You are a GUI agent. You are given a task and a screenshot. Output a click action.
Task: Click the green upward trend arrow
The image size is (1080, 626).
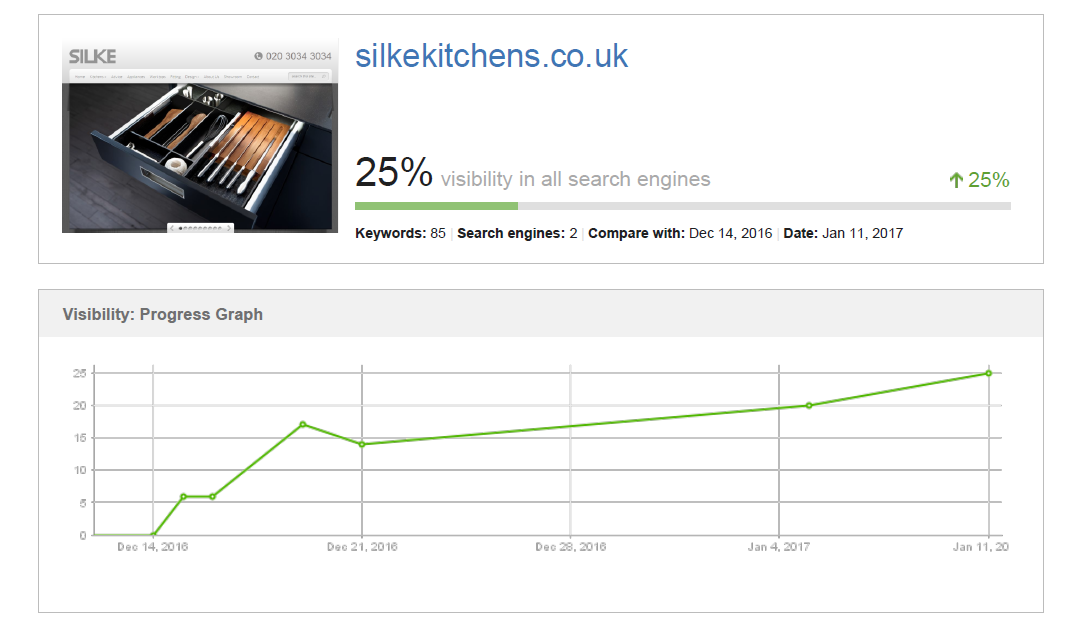(x=956, y=180)
